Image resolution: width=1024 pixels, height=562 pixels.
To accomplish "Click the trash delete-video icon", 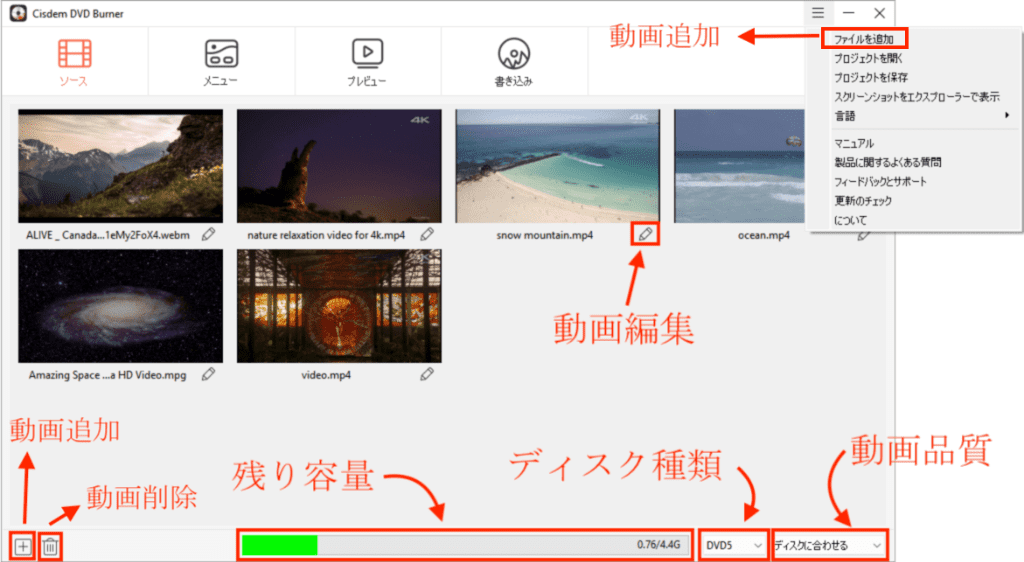I will [50, 546].
